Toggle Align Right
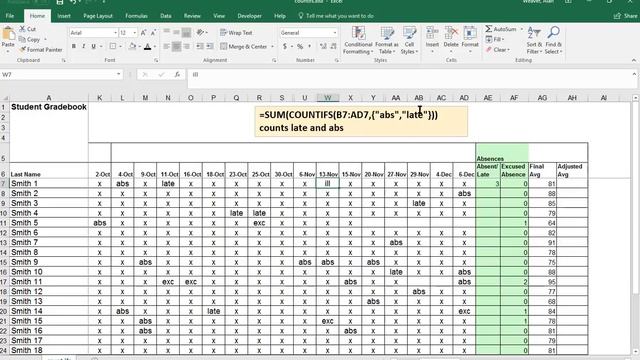Screen dimensions: 640x360 coord(187,47)
